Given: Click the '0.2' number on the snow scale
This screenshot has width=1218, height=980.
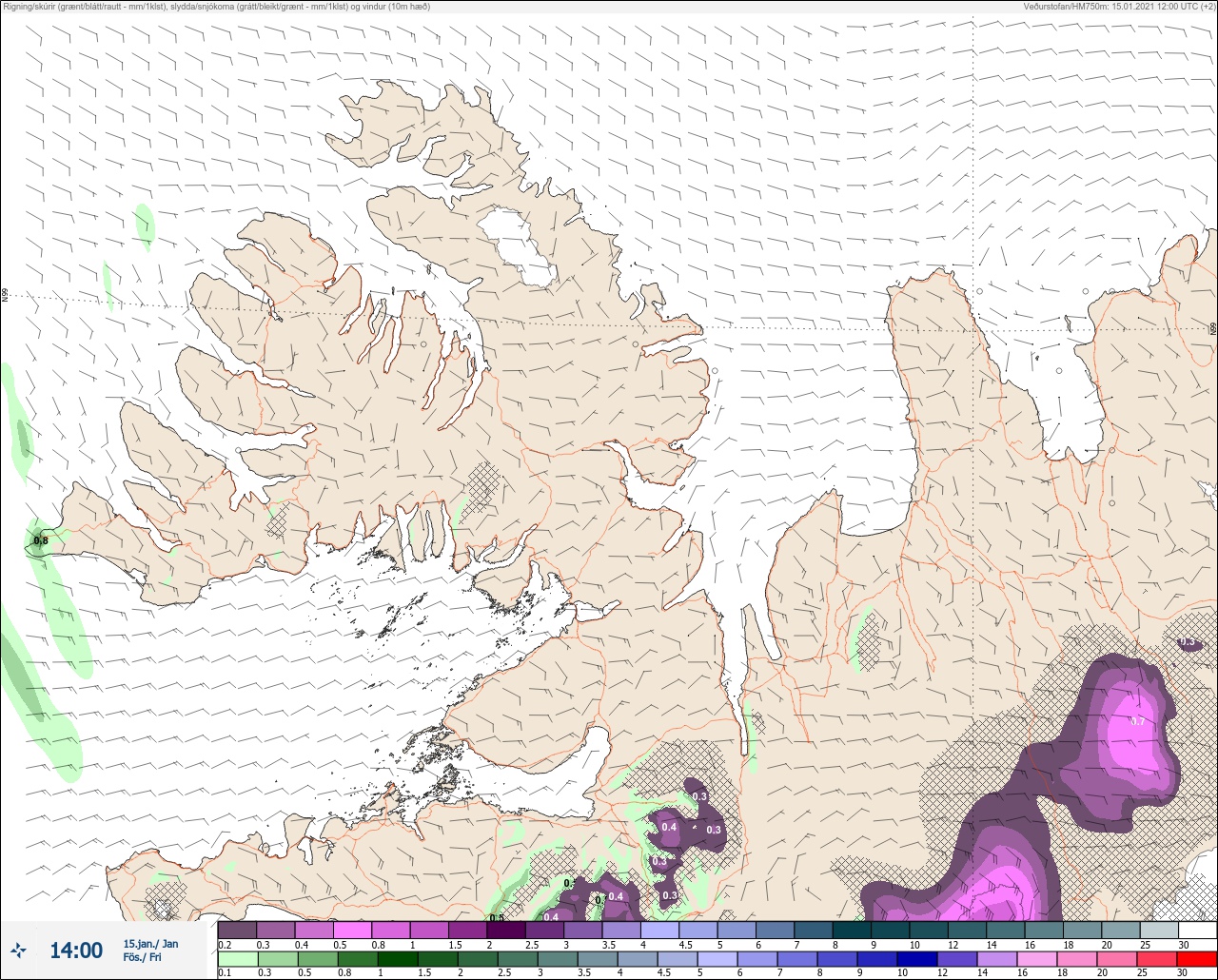Looking at the screenshot, I should pyautogui.click(x=225, y=945).
